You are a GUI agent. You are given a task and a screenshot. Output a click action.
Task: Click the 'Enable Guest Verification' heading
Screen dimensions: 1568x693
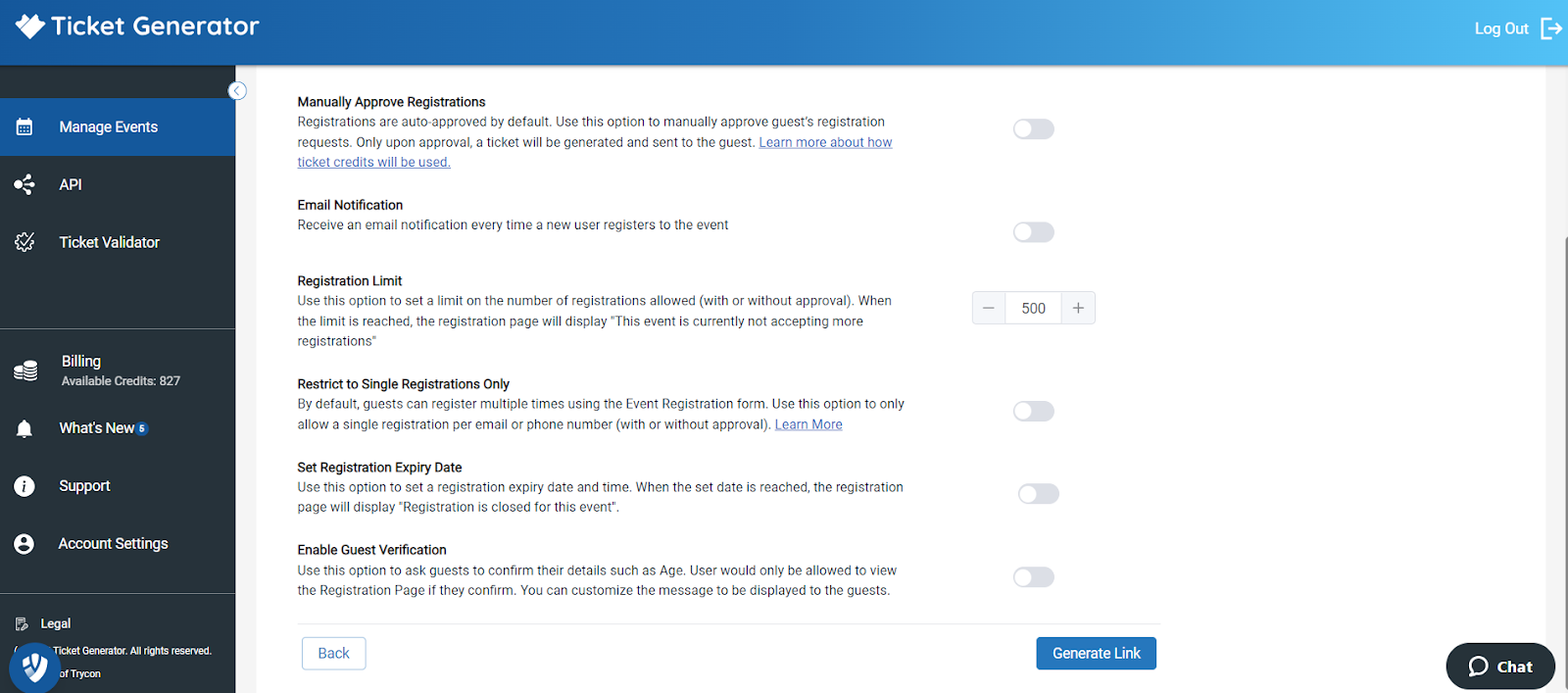click(x=371, y=550)
